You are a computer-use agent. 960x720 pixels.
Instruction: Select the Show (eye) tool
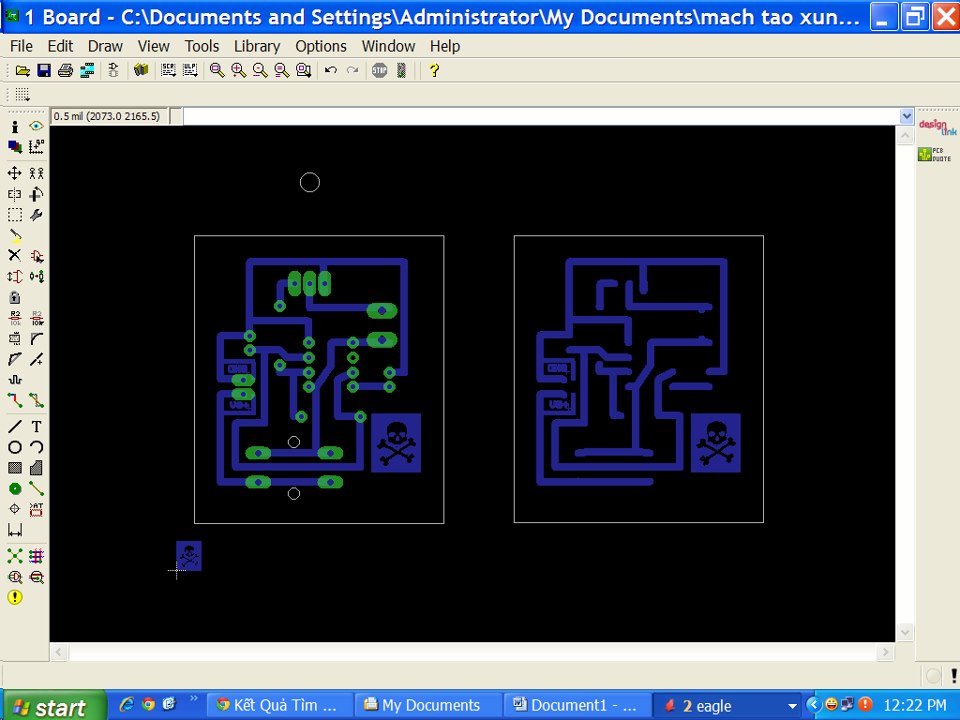coord(36,127)
